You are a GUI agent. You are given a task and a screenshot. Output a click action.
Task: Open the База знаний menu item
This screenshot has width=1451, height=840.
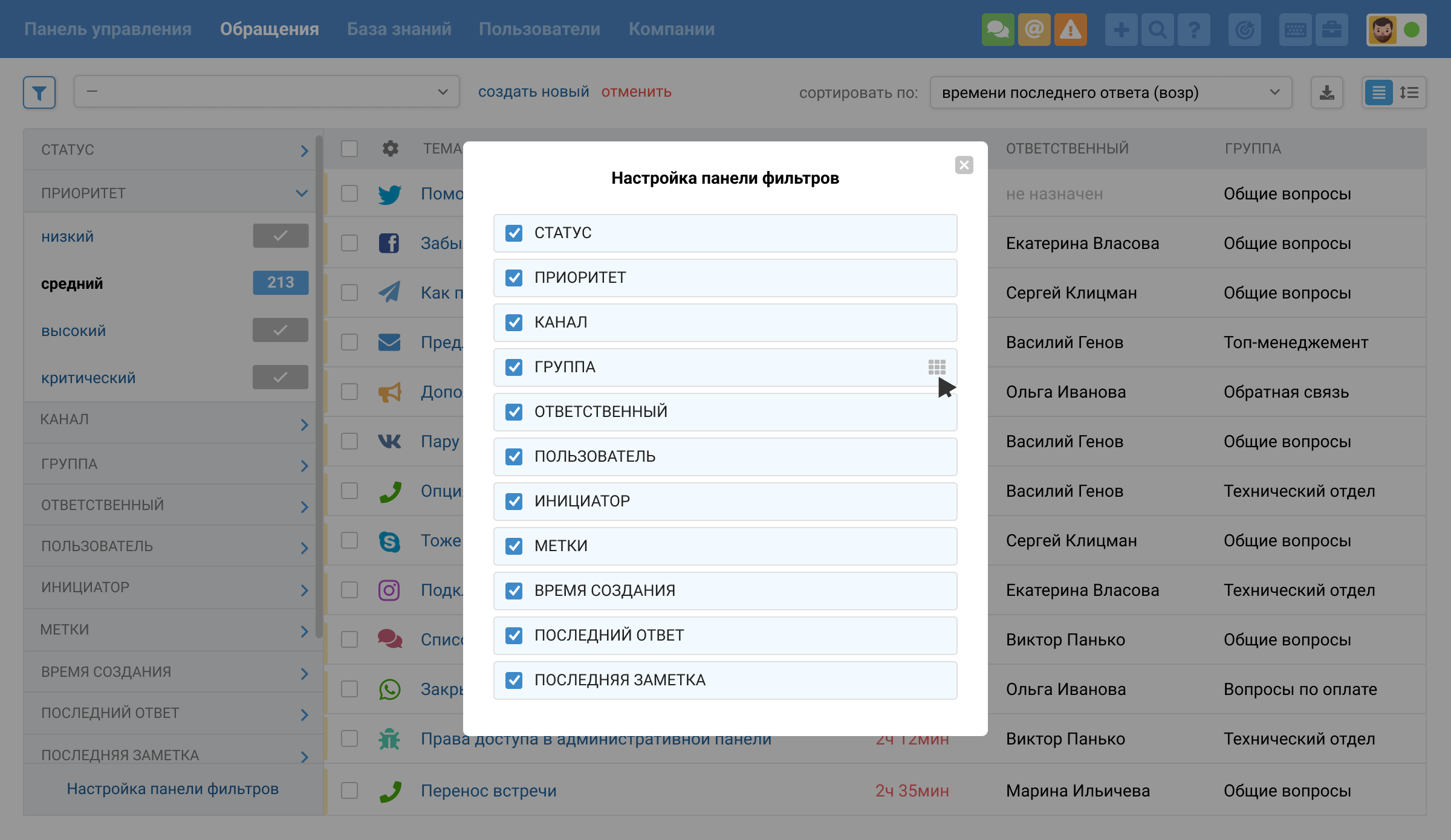click(399, 29)
